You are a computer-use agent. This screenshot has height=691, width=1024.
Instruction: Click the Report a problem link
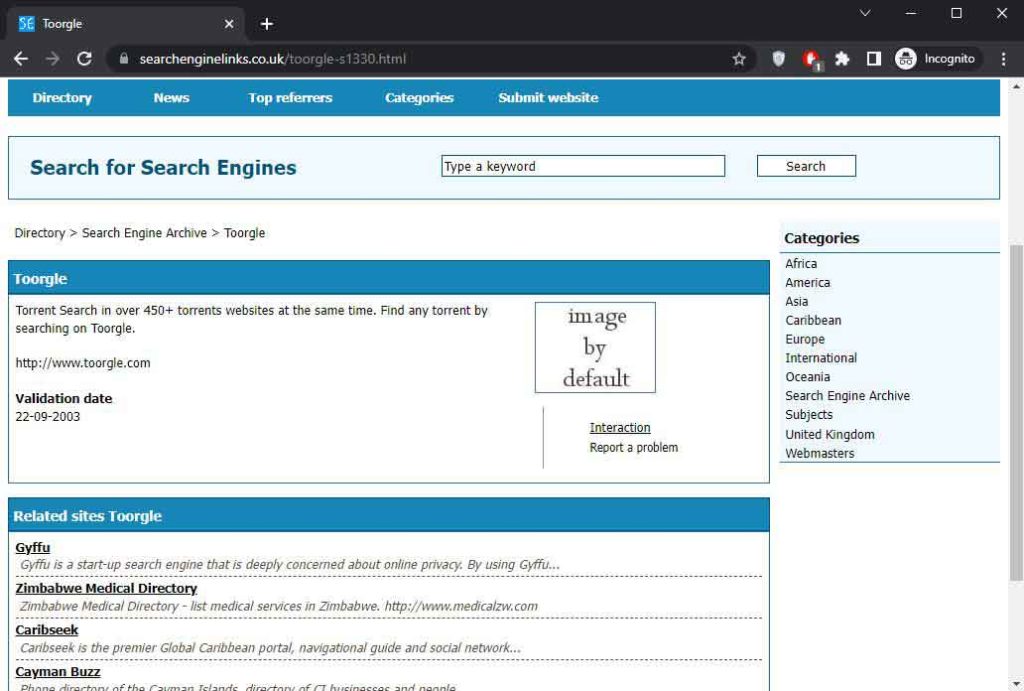coord(633,447)
